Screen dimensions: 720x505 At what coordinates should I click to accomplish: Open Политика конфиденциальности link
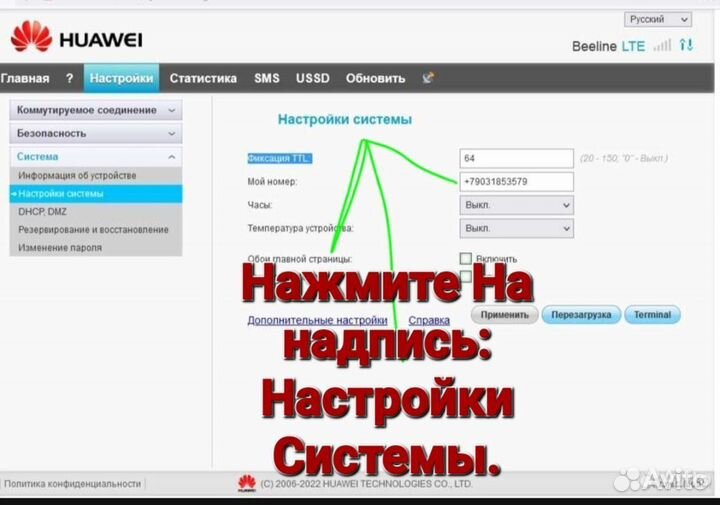coord(73,484)
